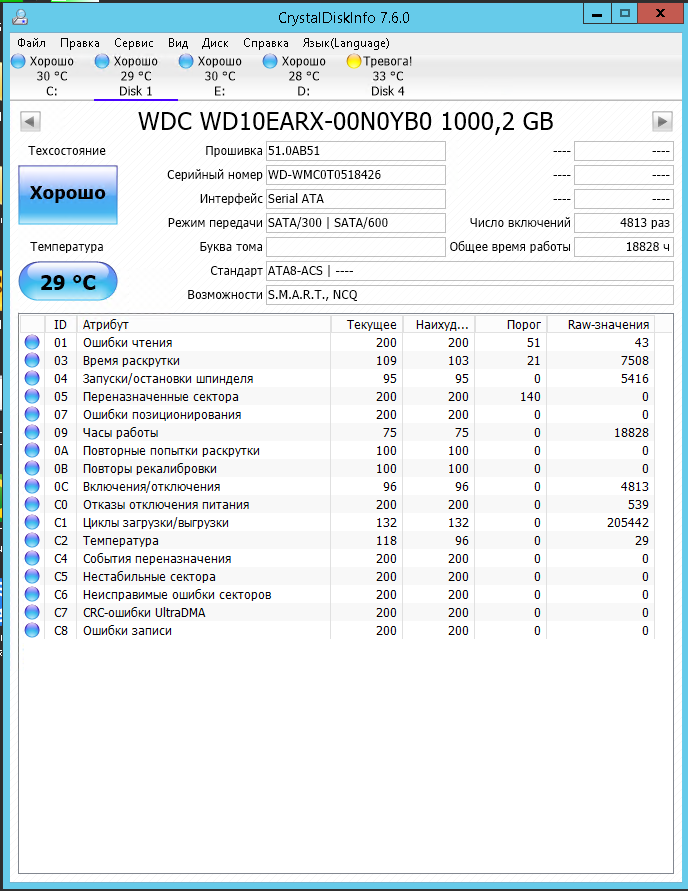Click the Текущее column header
This screenshot has width=688, height=891.
tap(367, 324)
